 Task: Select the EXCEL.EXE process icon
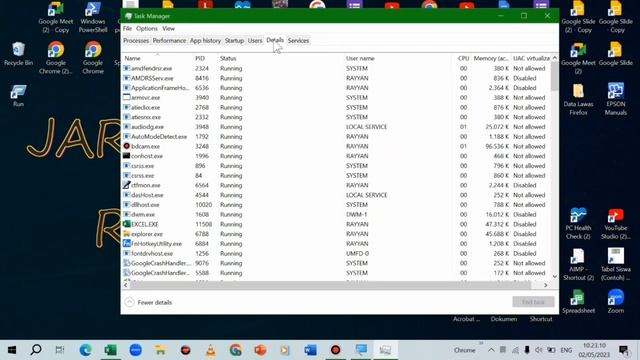pos(127,224)
